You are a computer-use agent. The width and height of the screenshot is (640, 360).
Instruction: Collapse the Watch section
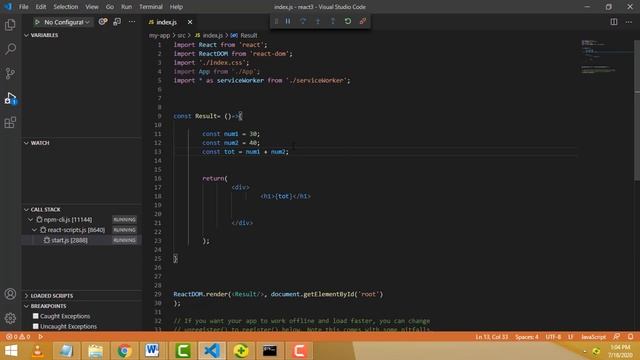tap(82, 143)
